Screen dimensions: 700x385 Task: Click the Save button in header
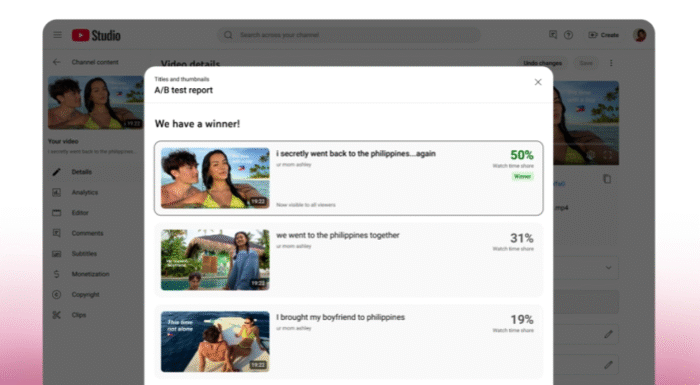[x=586, y=63]
